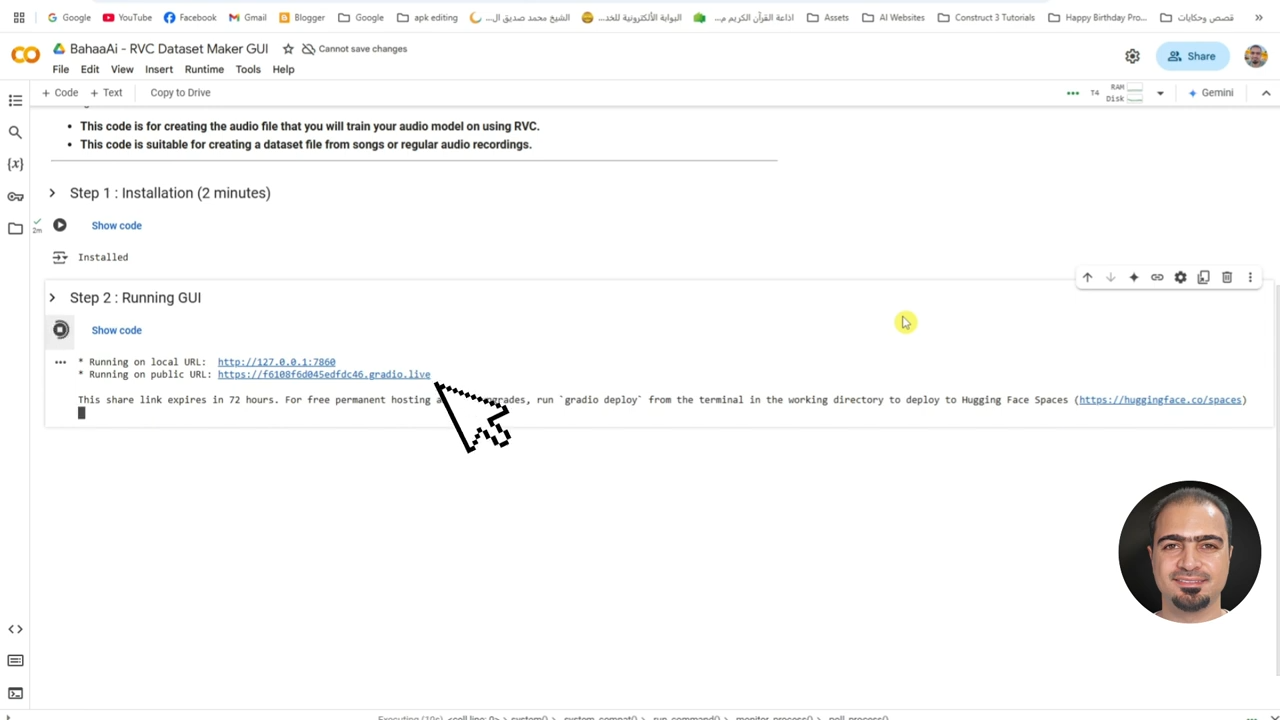
Task: Open Colab settings gear in header
Action: pyautogui.click(x=1132, y=57)
